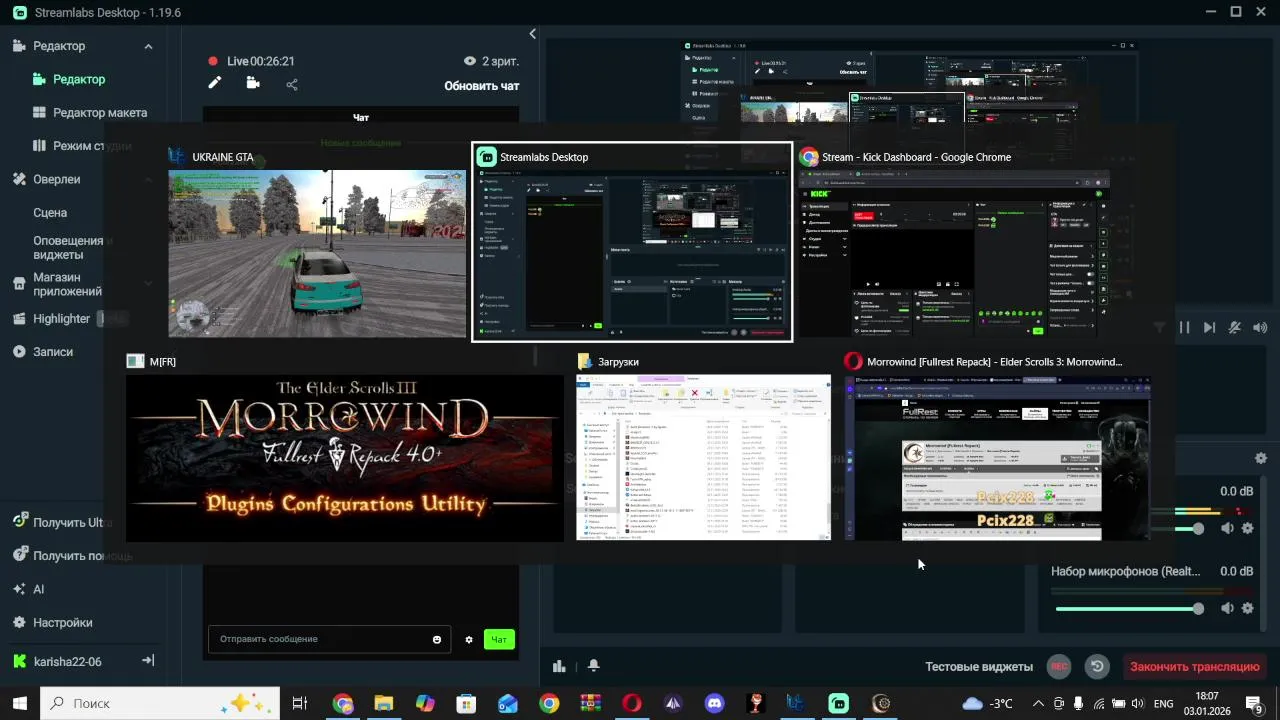Switch to the Чат tab header
This screenshot has width=1280, height=720.
pos(361,118)
